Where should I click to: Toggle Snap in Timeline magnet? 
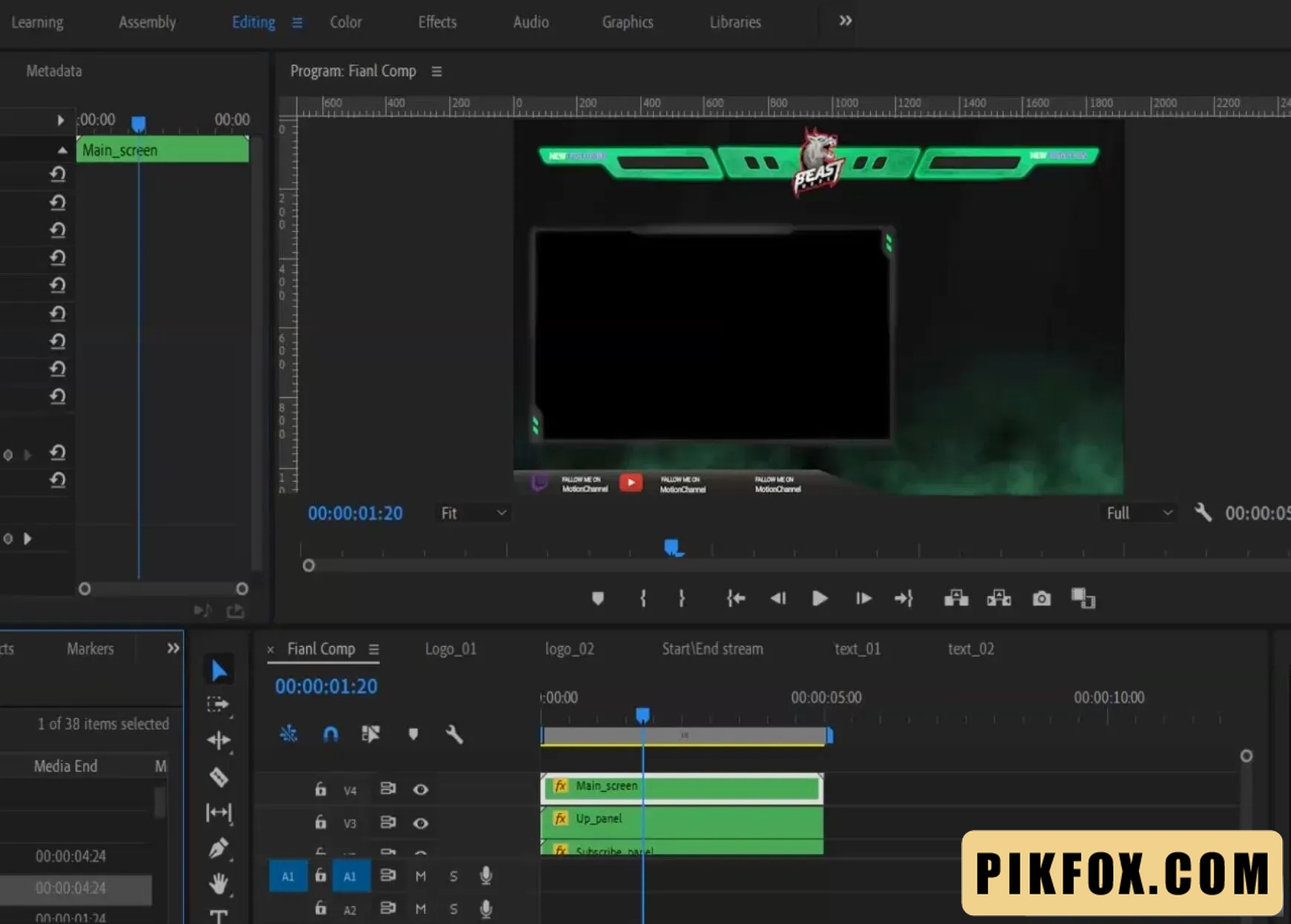pos(331,734)
